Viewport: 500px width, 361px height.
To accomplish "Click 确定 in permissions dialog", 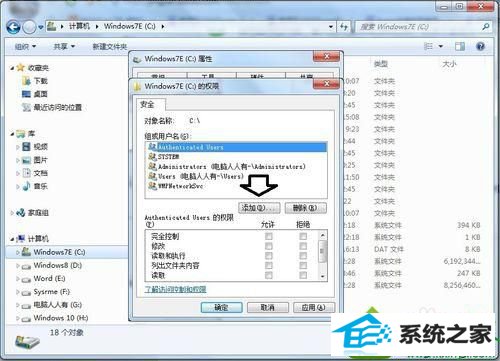I will 221,307.
